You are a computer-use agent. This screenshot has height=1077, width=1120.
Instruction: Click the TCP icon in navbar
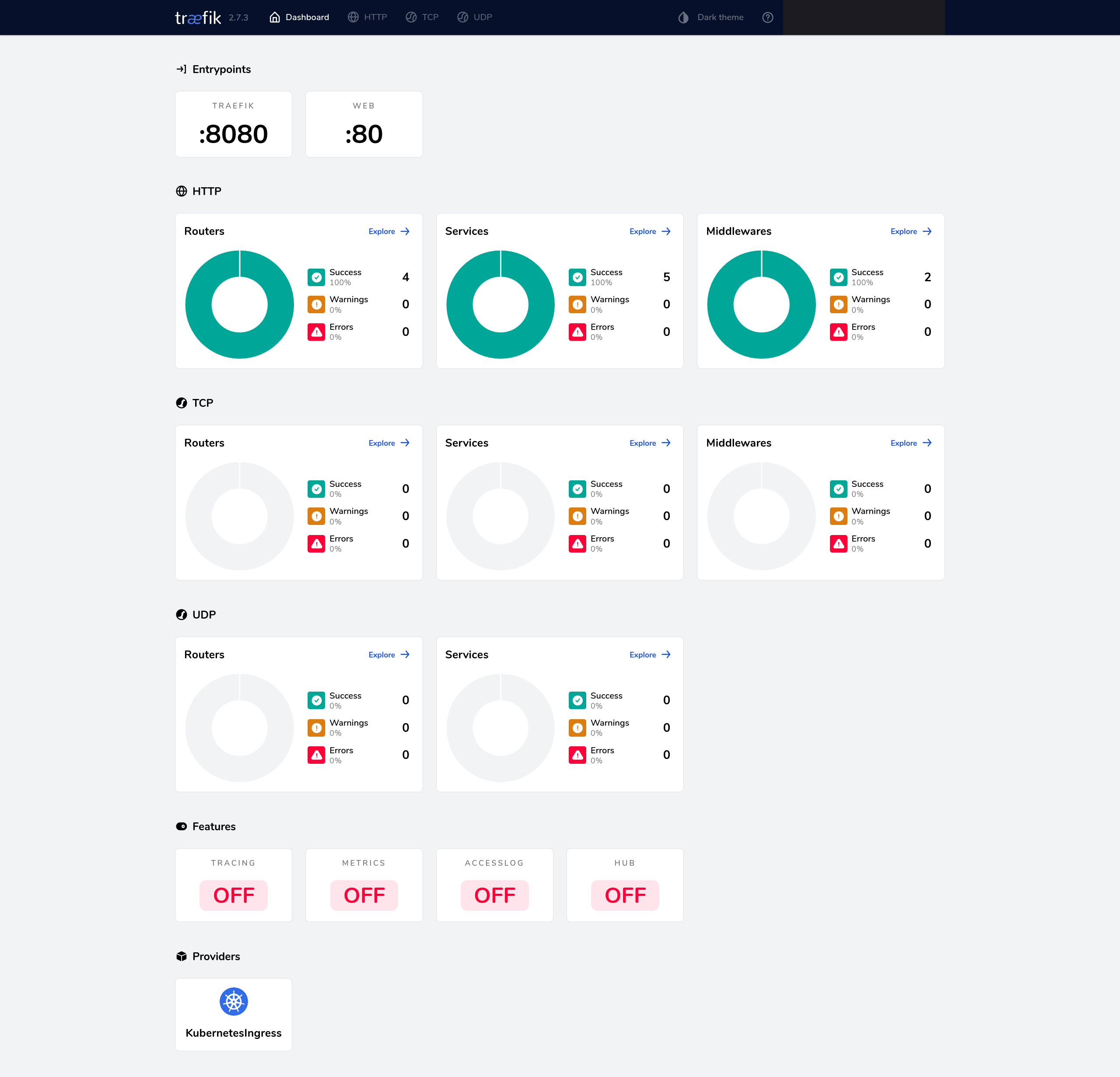point(411,17)
